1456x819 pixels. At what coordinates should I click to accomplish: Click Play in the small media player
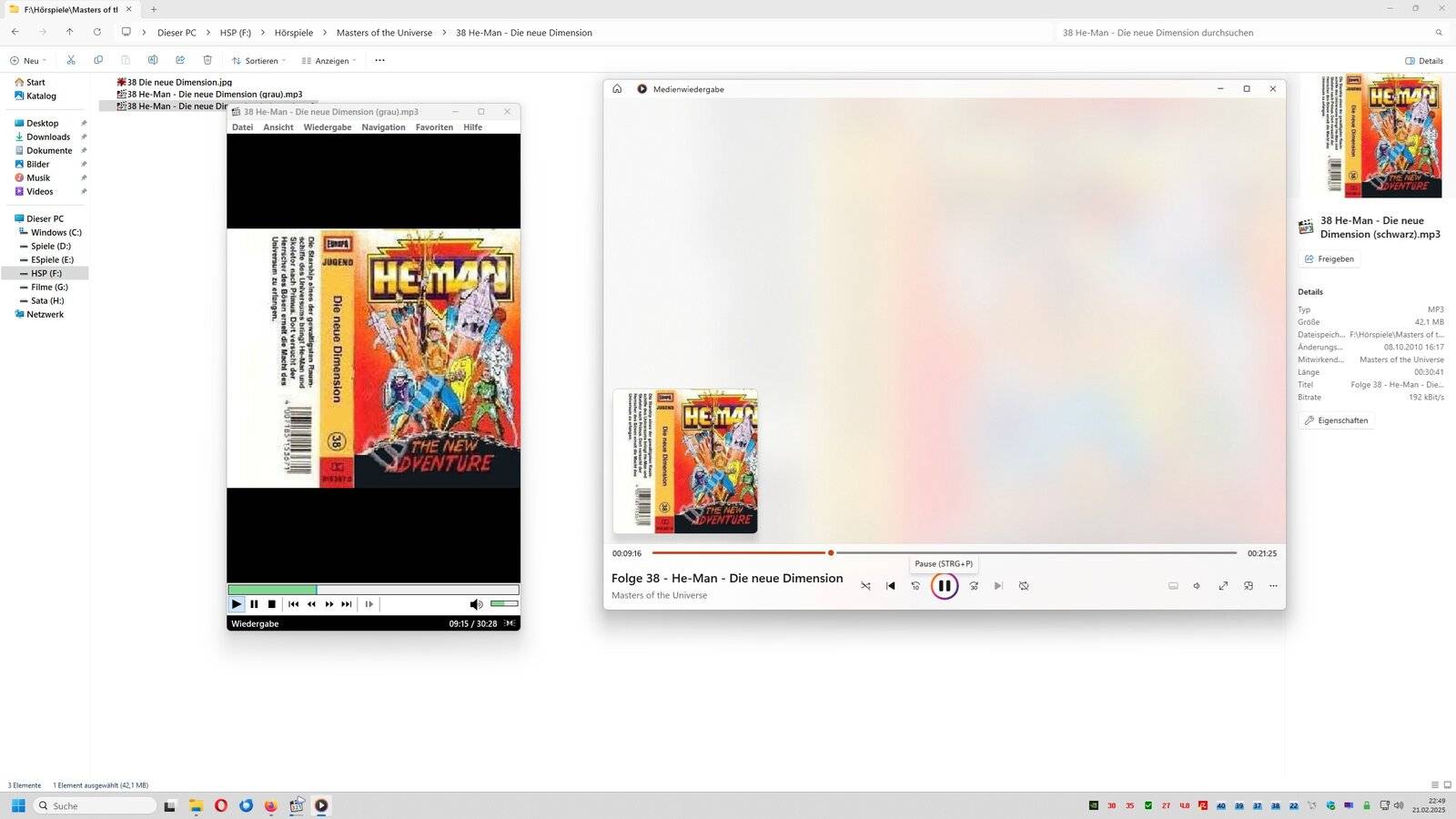coord(237,604)
